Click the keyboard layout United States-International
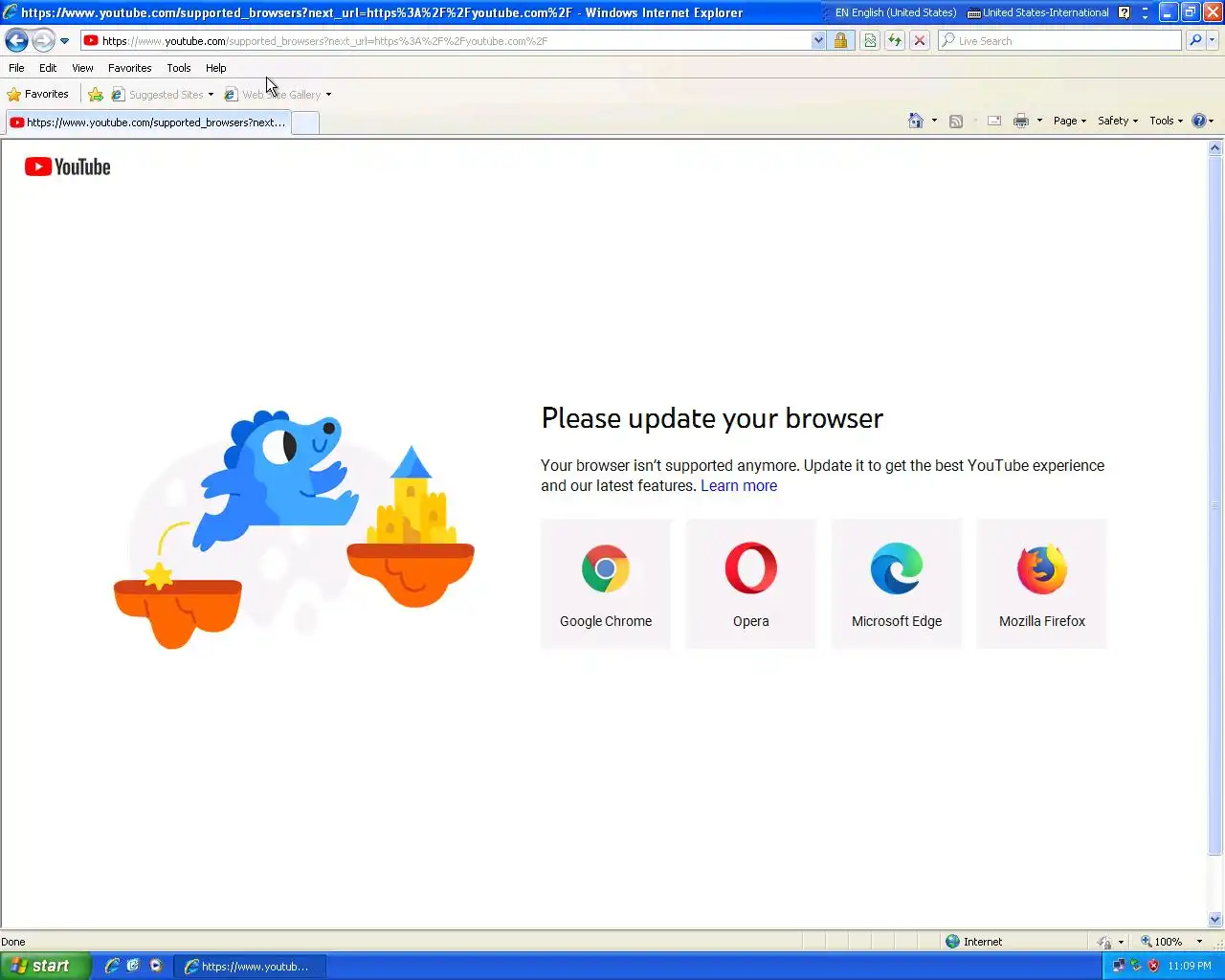Screen dimensions: 1225x980 point(1037,12)
